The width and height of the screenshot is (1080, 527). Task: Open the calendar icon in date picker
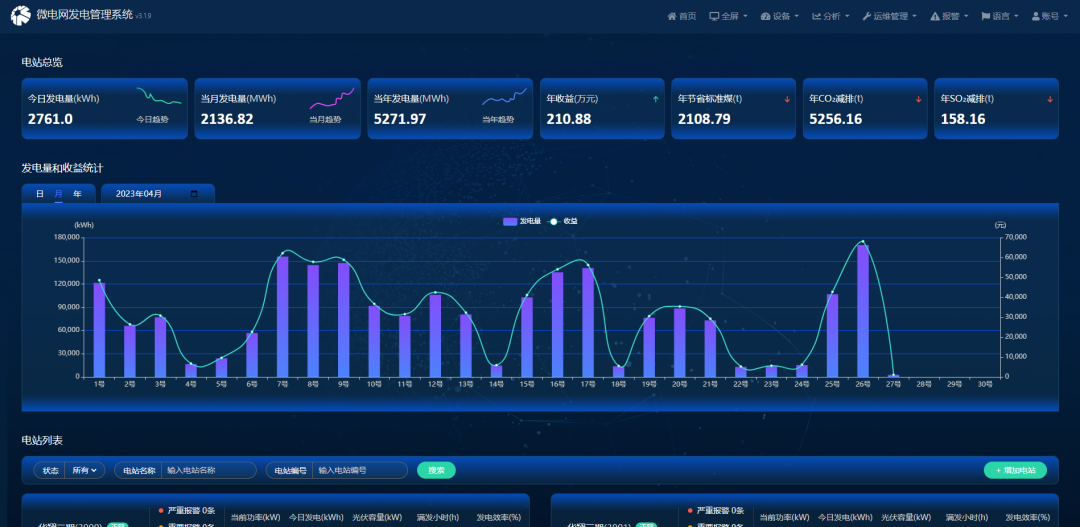[194, 193]
